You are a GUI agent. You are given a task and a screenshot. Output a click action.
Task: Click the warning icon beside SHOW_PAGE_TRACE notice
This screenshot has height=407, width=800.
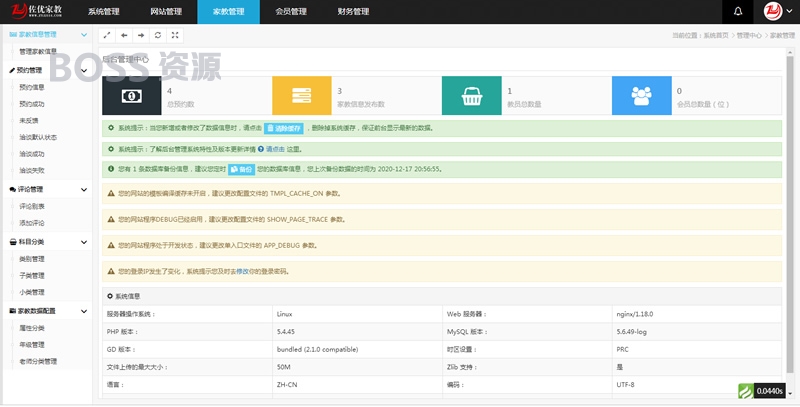(x=111, y=219)
